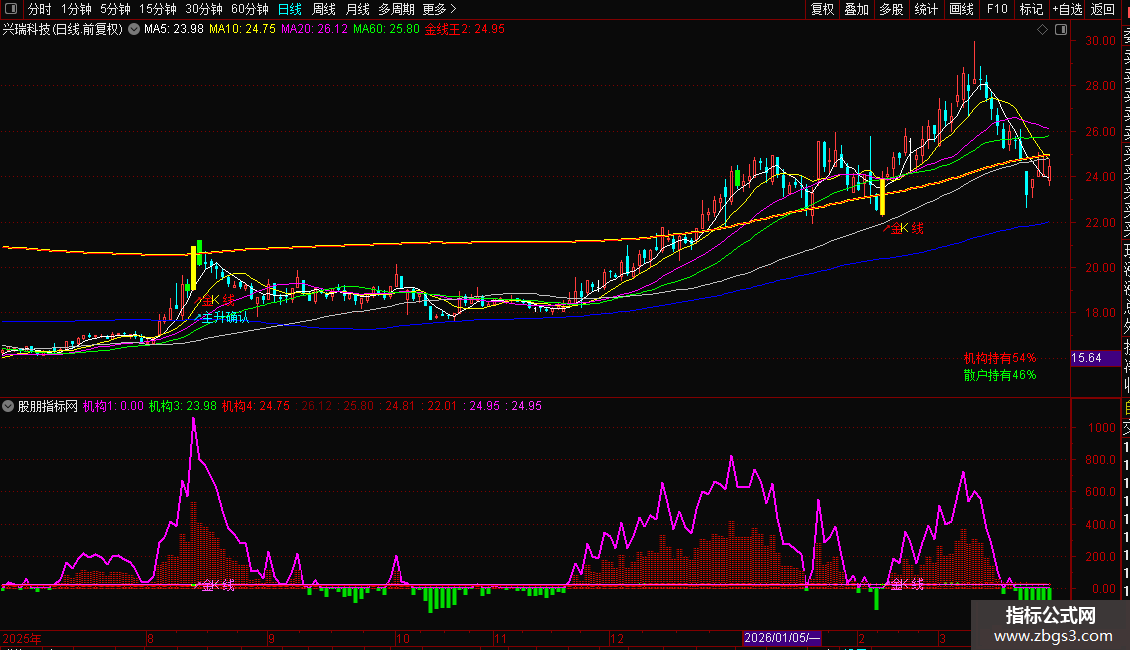The width and height of the screenshot is (1130, 650).
Task: Click the 统计 statistics button
Action: (x=926, y=9)
